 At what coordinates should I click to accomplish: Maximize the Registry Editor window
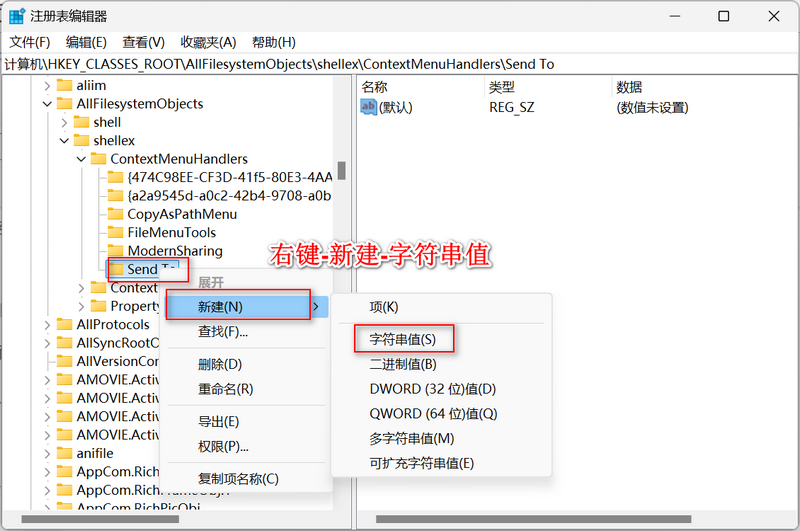click(x=723, y=16)
